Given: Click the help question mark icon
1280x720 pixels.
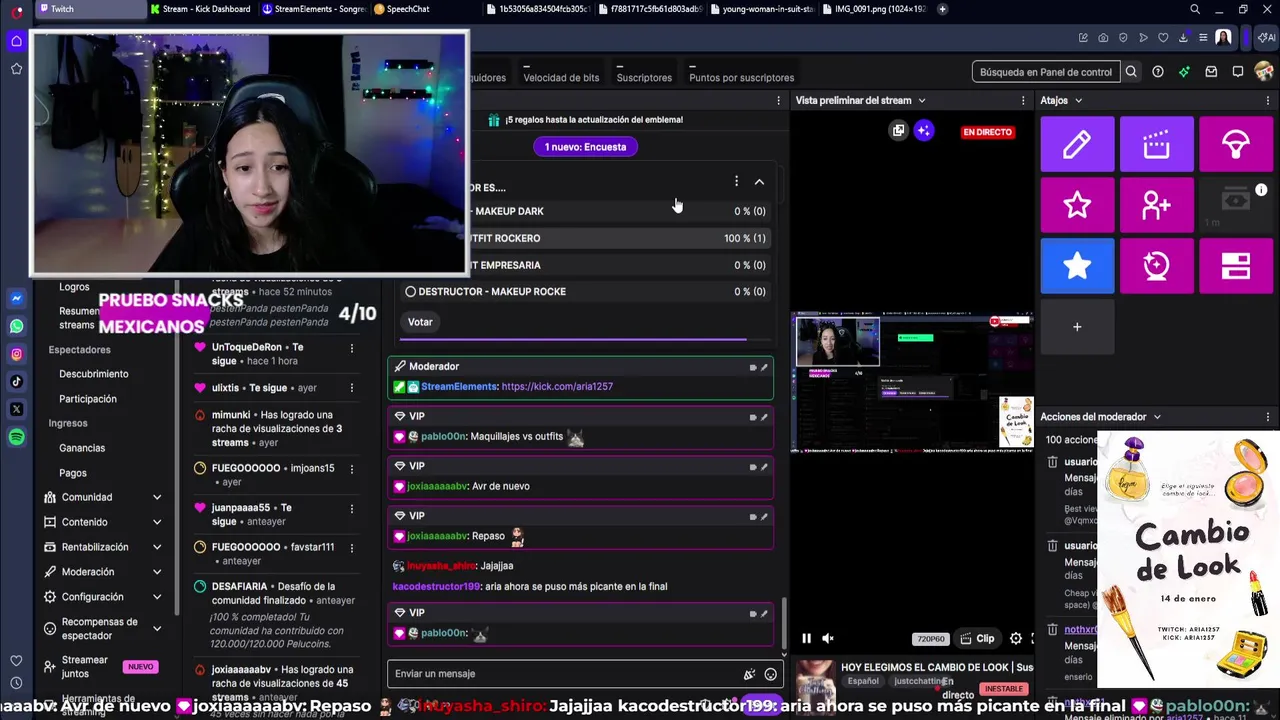Looking at the screenshot, I should 1158,72.
